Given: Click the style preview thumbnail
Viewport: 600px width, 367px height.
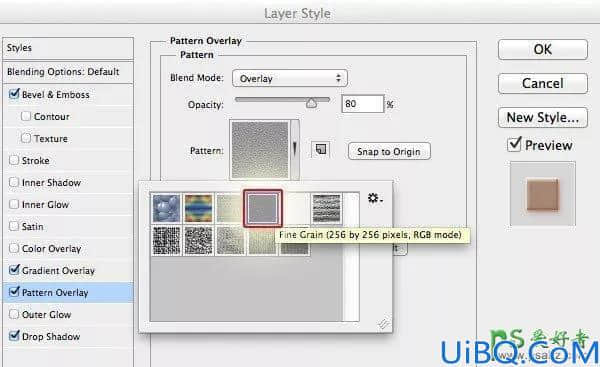Looking at the screenshot, I should pos(542,194).
